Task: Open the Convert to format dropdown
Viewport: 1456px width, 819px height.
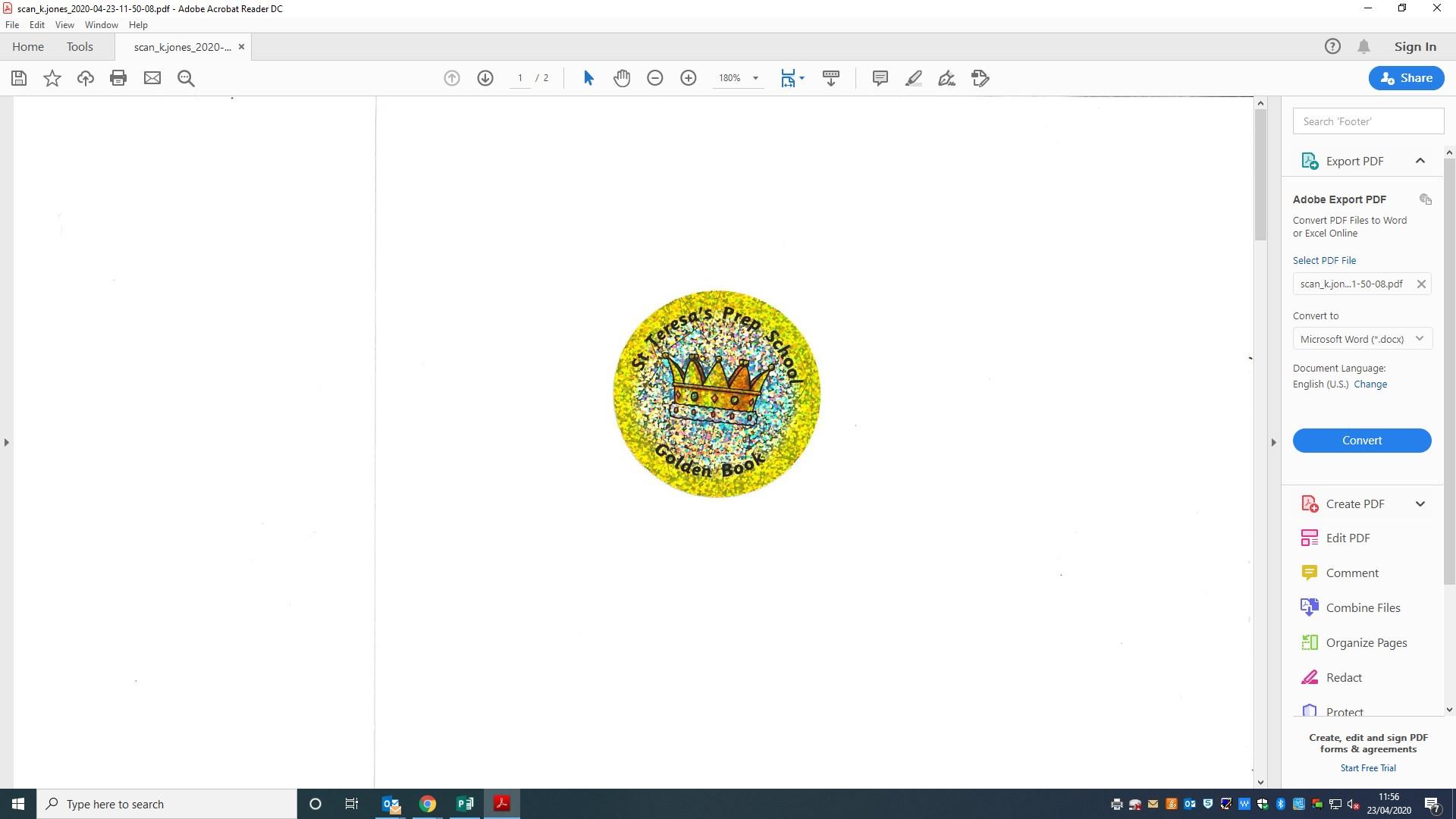Action: pos(1362,339)
